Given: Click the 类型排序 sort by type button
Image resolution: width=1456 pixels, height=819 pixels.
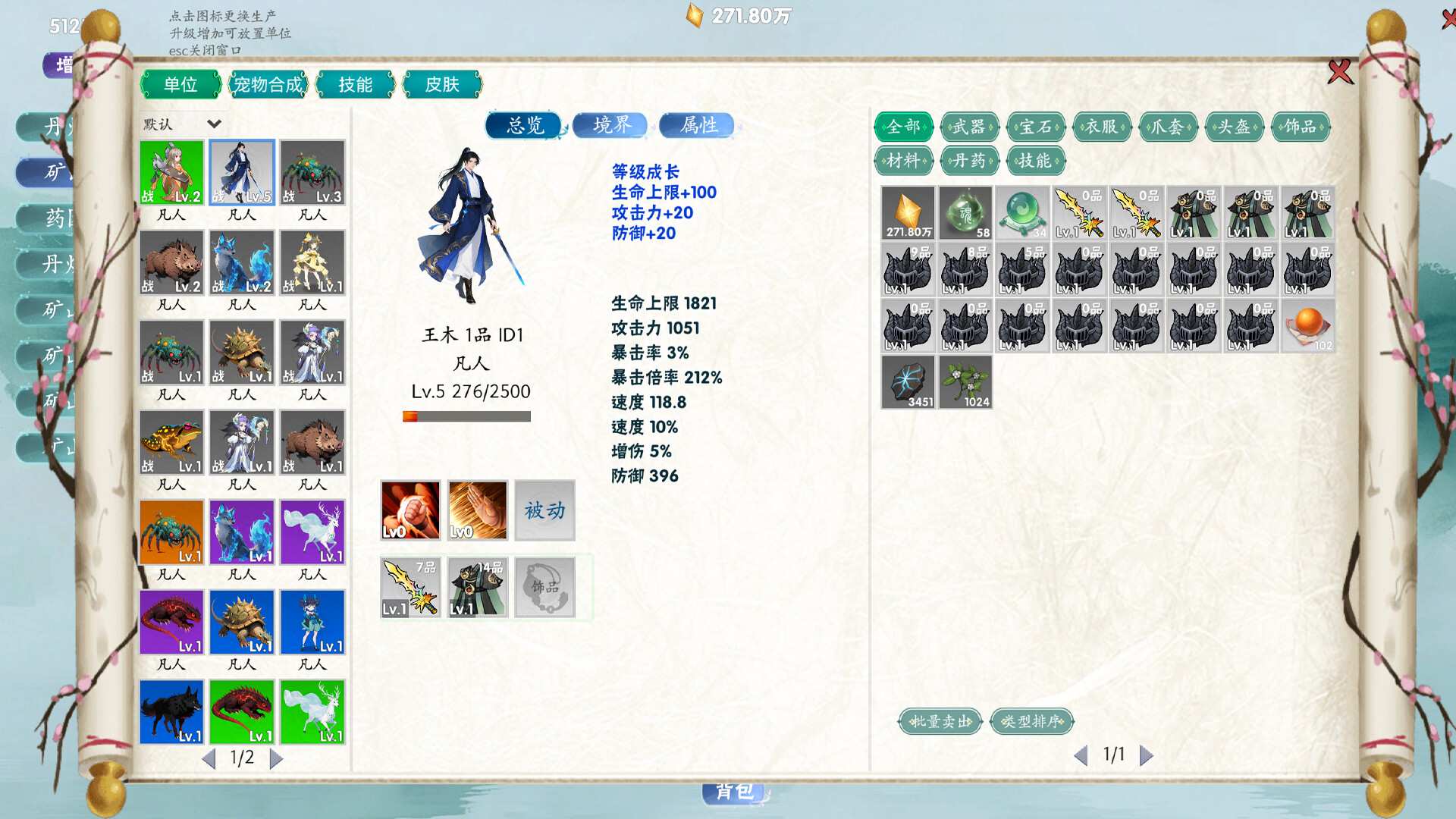Looking at the screenshot, I should click(x=1031, y=721).
